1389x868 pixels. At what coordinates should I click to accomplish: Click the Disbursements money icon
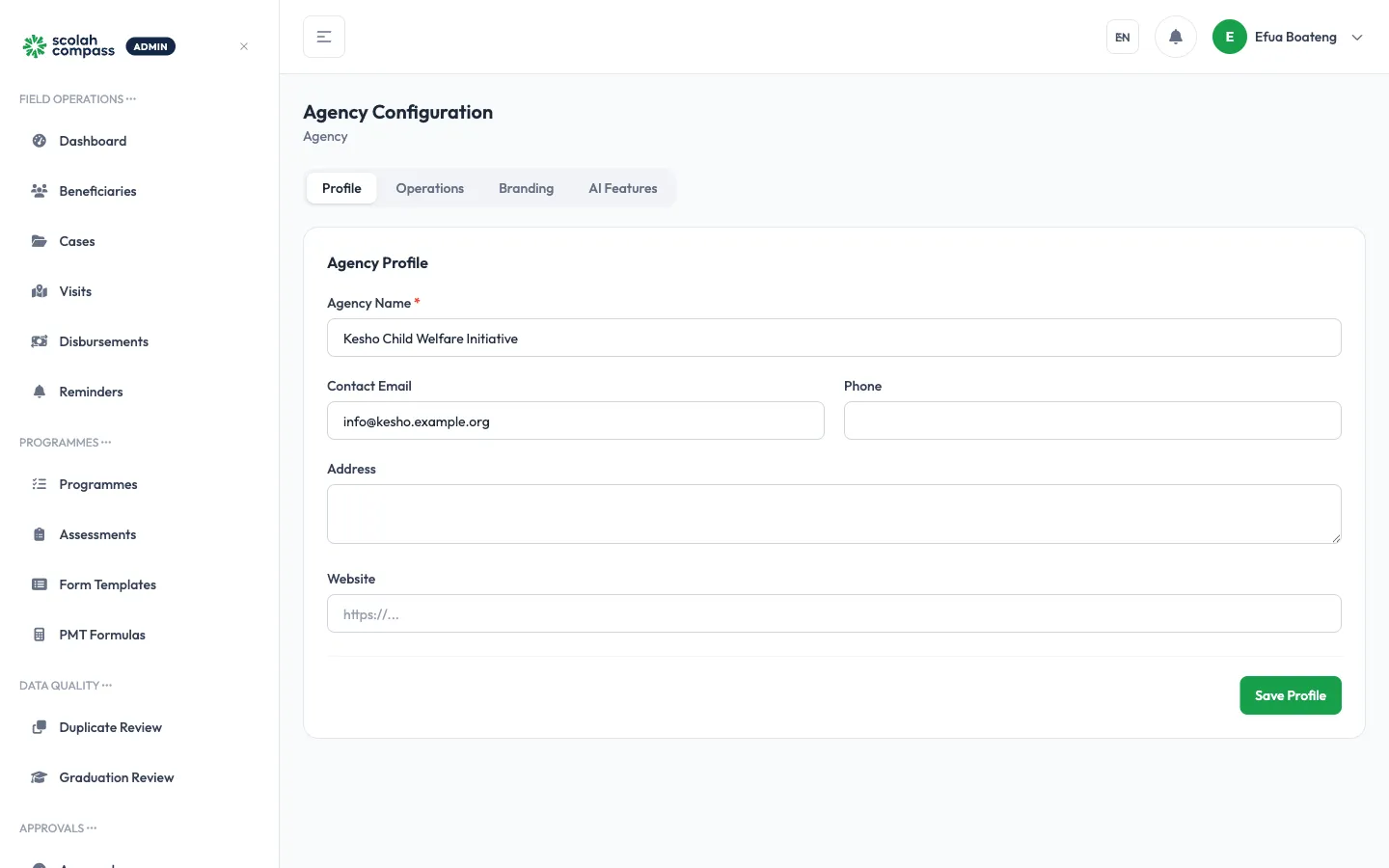pyautogui.click(x=40, y=341)
